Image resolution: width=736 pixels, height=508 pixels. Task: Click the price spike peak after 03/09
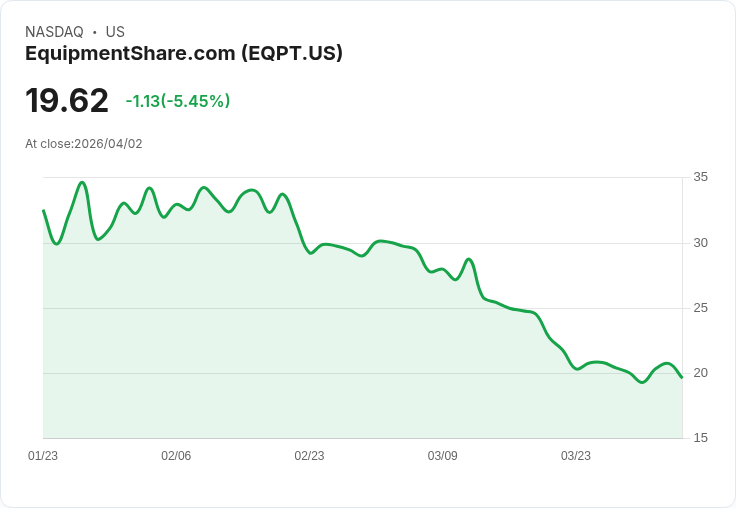(x=468, y=259)
